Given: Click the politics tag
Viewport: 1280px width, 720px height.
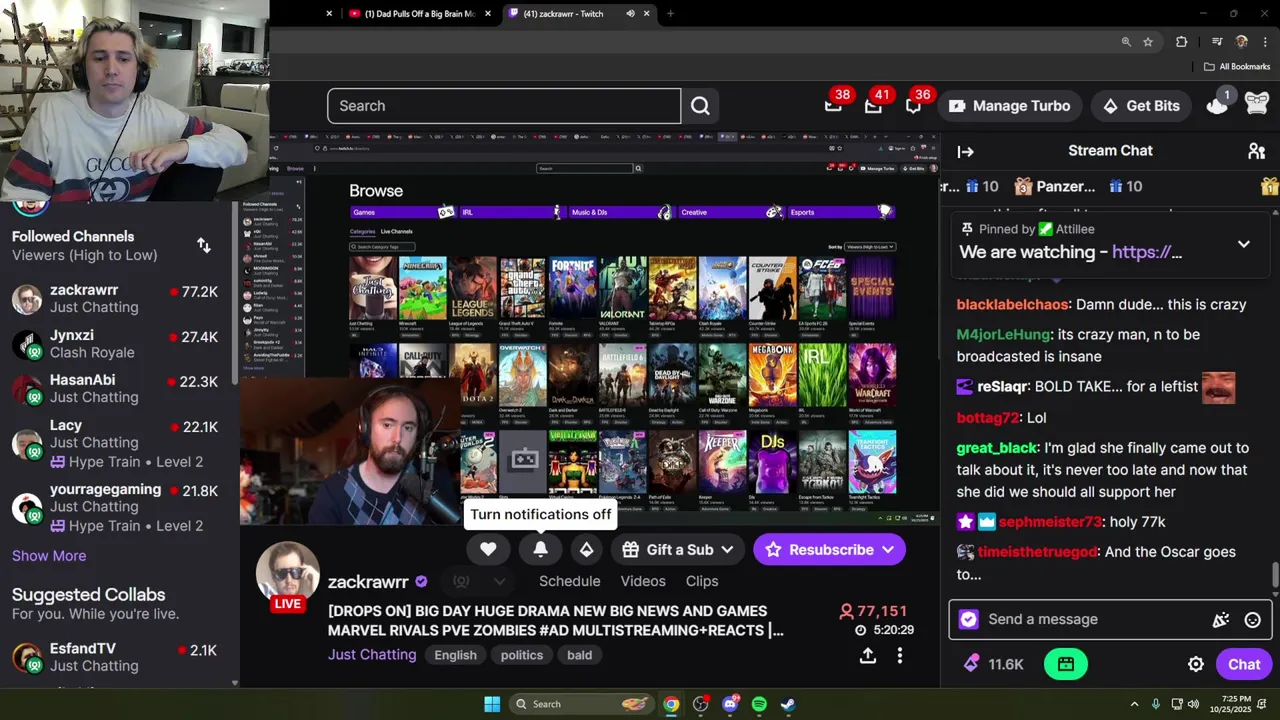Looking at the screenshot, I should tap(522, 655).
